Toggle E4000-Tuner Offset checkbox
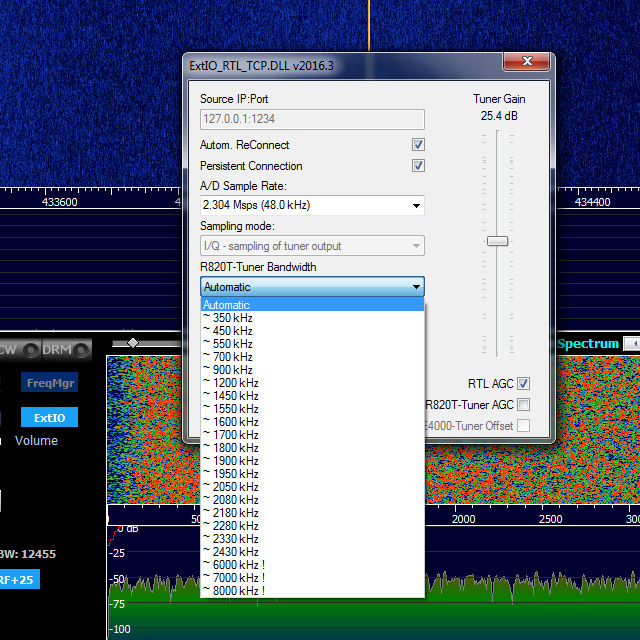The width and height of the screenshot is (640, 640). click(x=523, y=426)
